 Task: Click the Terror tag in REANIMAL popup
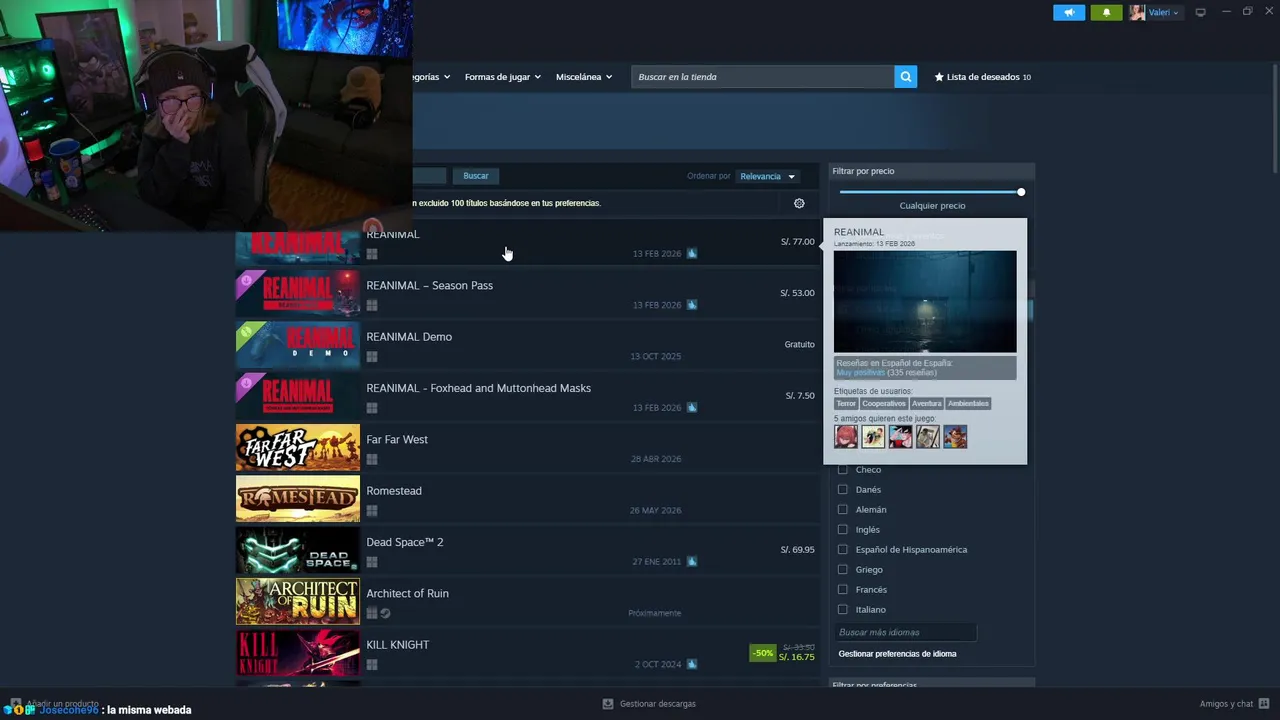click(x=846, y=403)
